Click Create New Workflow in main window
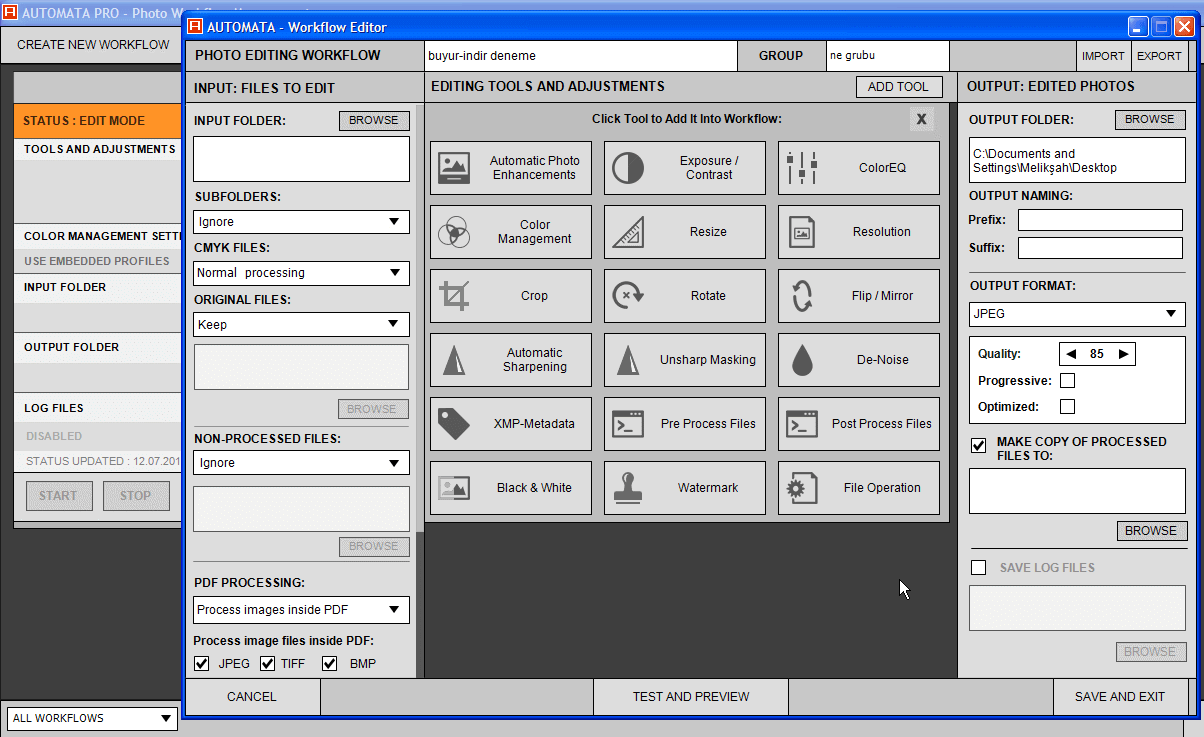The width and height of the screenshot is (1204, 737). pos(93,45)
